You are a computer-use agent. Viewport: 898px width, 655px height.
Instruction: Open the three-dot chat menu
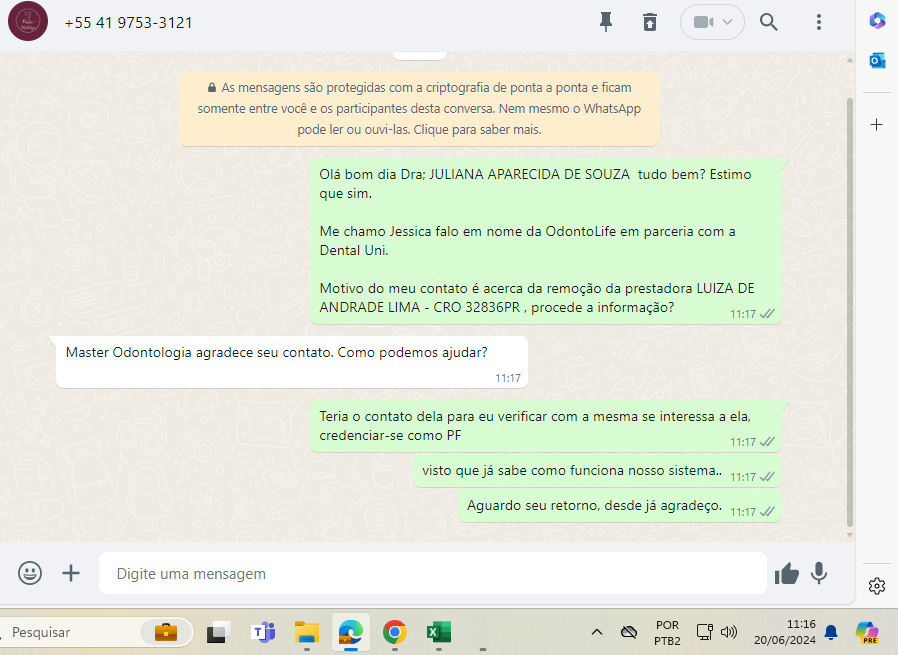(818, 22)
